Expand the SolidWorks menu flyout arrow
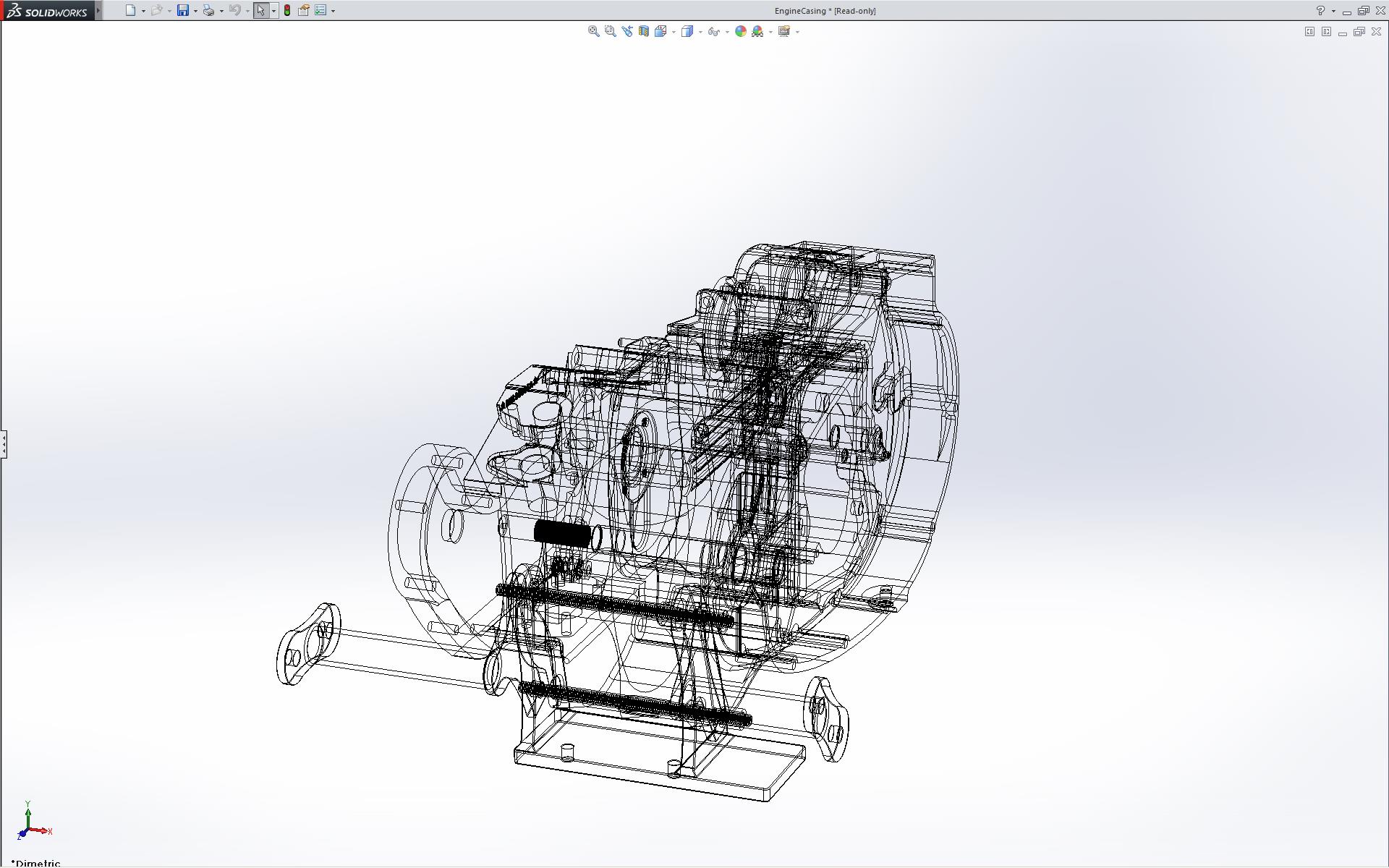The image size is (1389, 868). point(98,10)
